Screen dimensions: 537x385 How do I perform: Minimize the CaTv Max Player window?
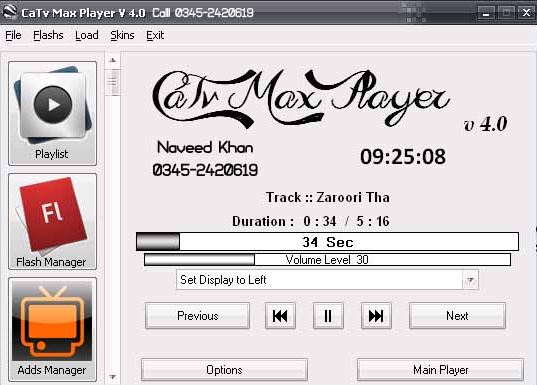coord(486,13)
